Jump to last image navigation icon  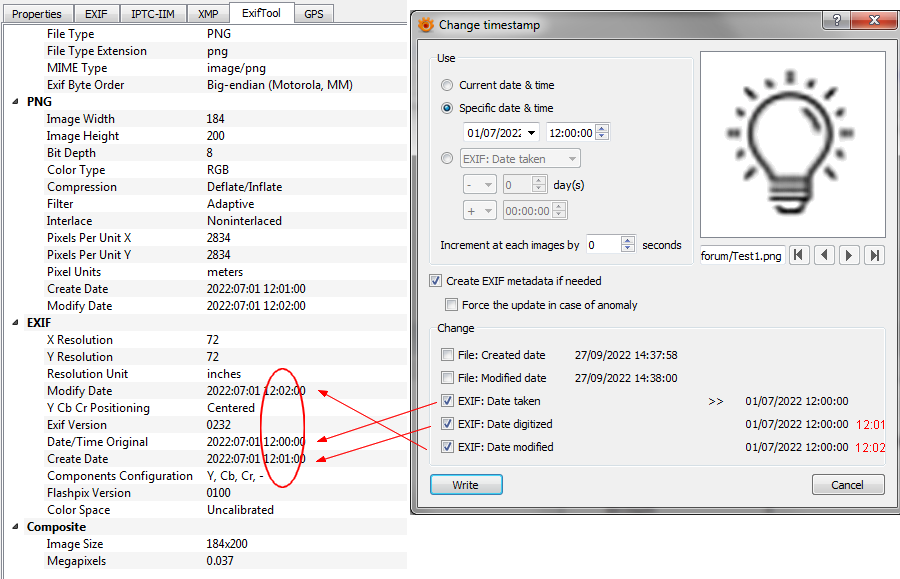[874, 255]
